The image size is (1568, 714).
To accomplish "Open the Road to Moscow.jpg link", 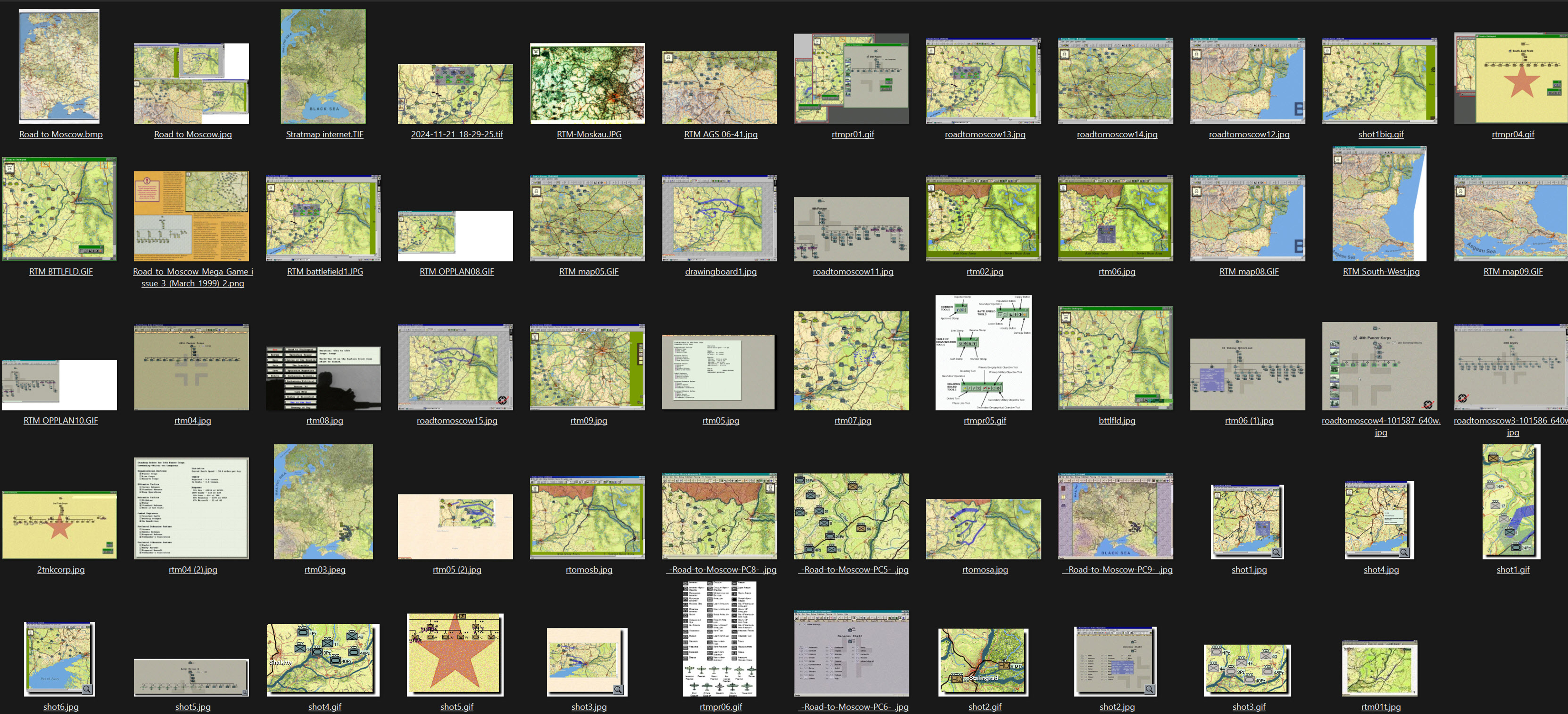I will tap(192, 134).
